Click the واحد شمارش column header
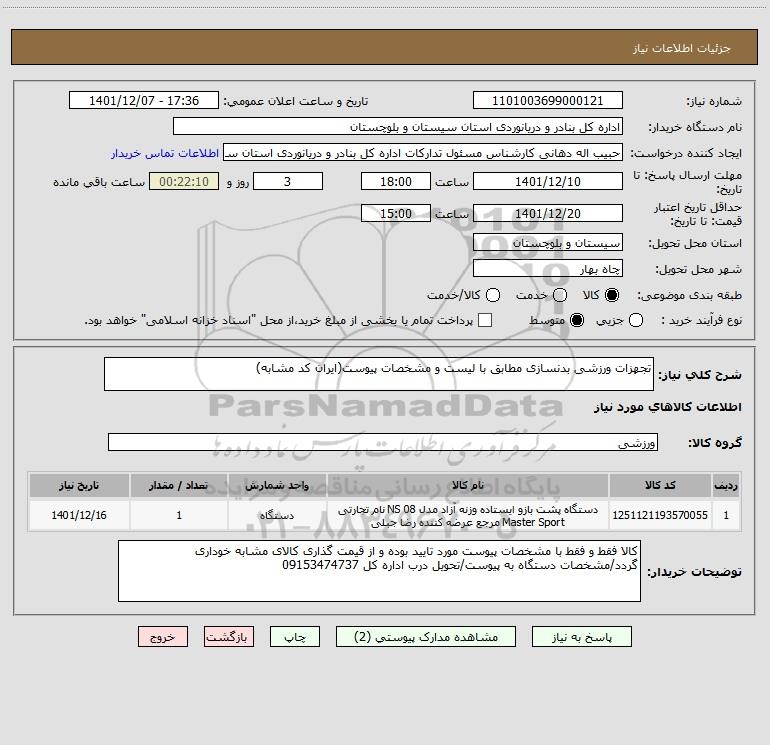This screenshot has height=745, width=770. (277, 485)
